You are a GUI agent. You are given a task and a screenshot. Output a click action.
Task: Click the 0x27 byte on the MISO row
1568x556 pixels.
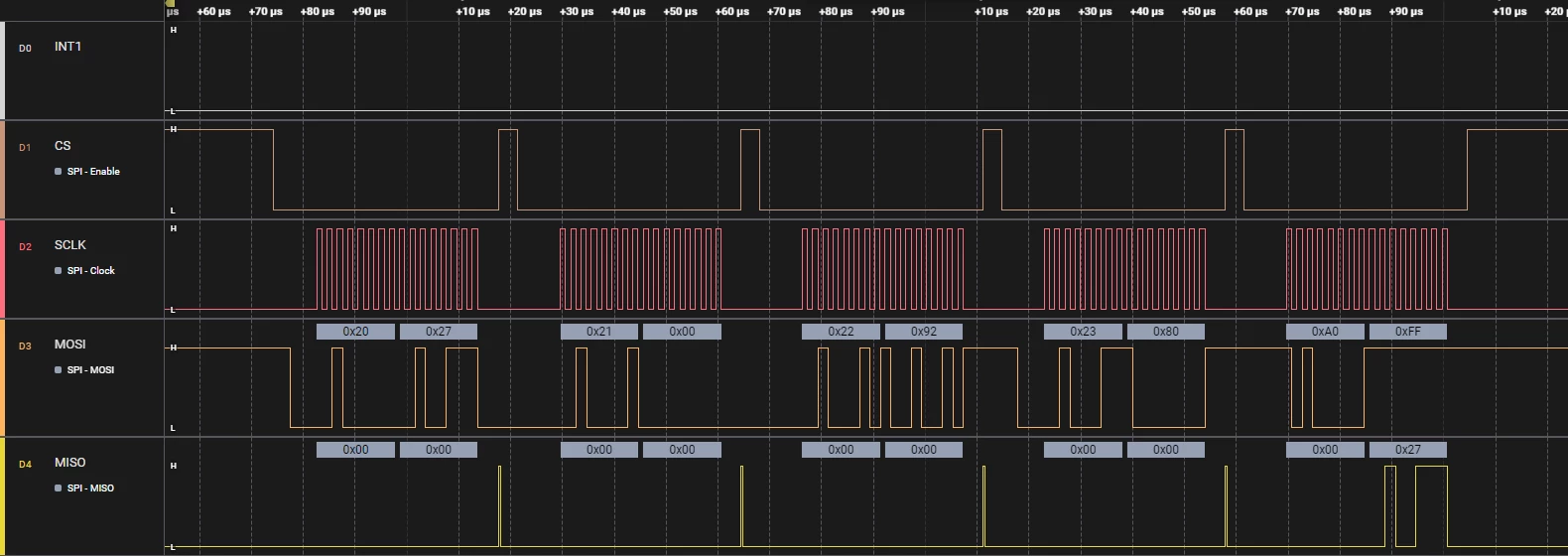pos(1408,450)
